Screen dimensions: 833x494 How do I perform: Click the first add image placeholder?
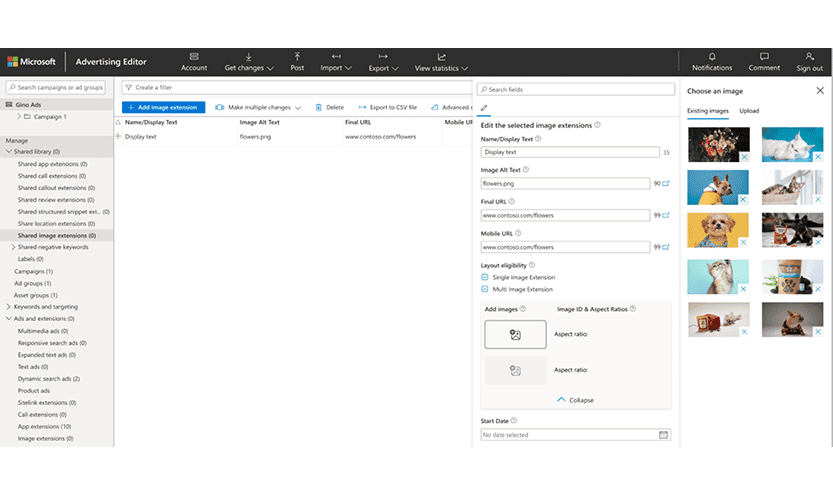(x=515, y=335)
